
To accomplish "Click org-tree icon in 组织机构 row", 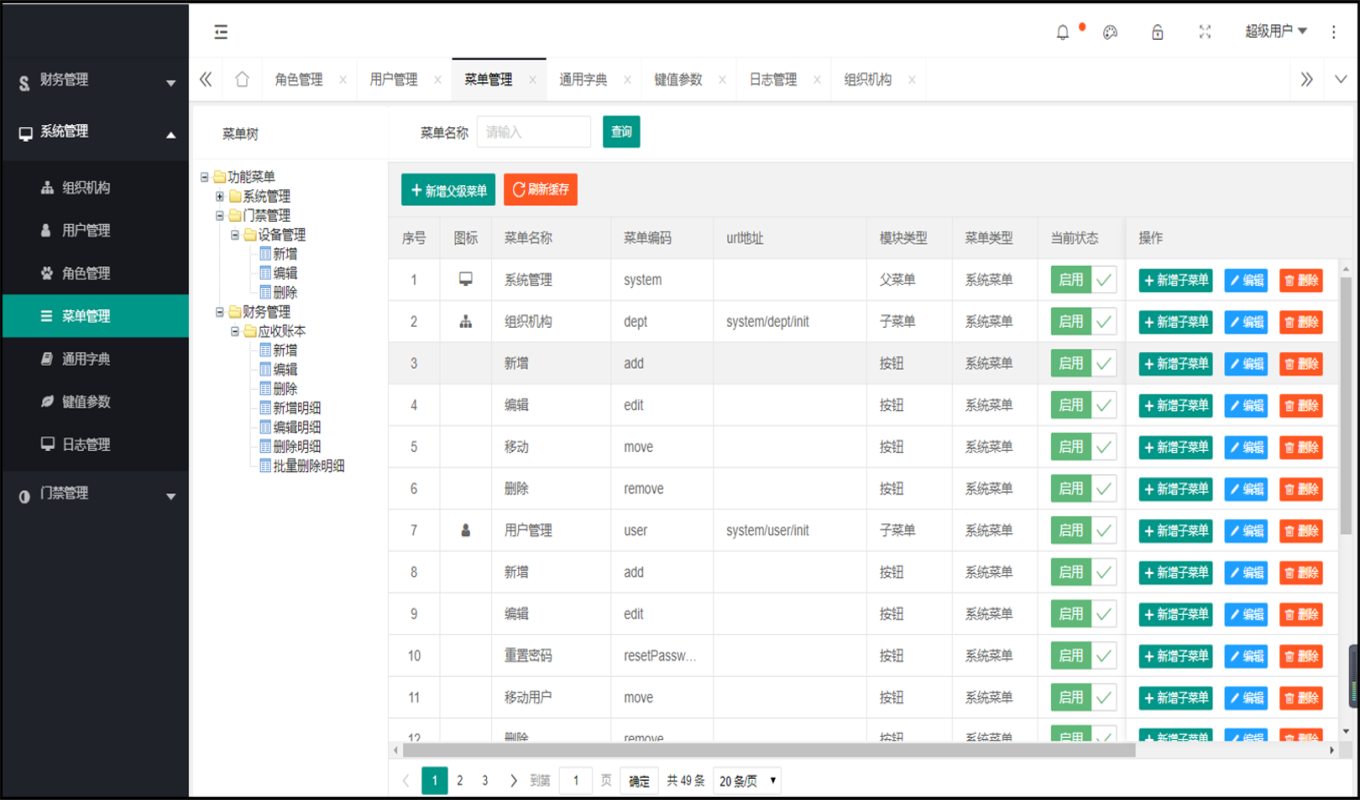I will pos(466,321).
